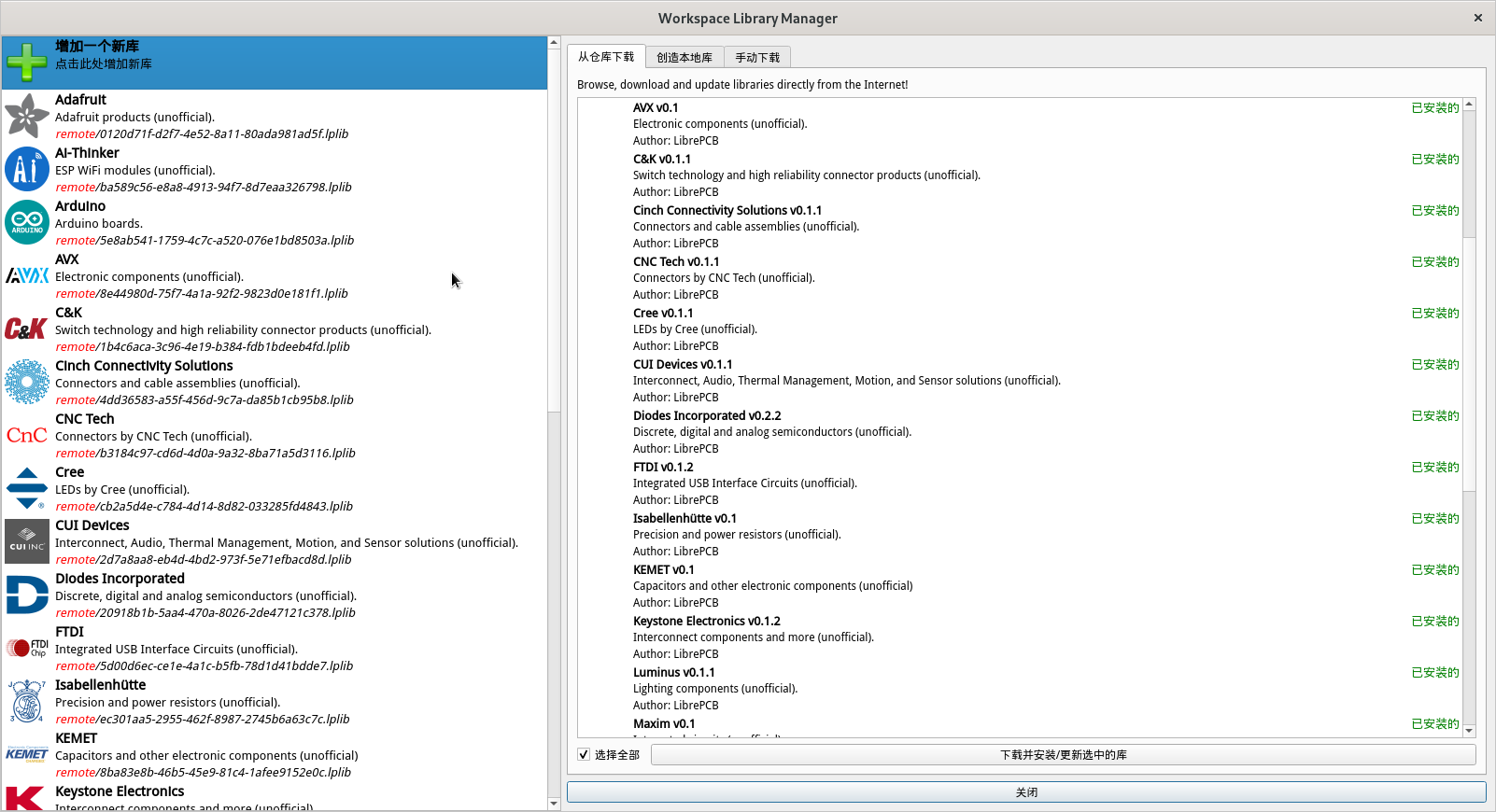Select the Adafruit flower logo icon
The width and height of the screenshot is (1496, 812).
coord(26,116)
